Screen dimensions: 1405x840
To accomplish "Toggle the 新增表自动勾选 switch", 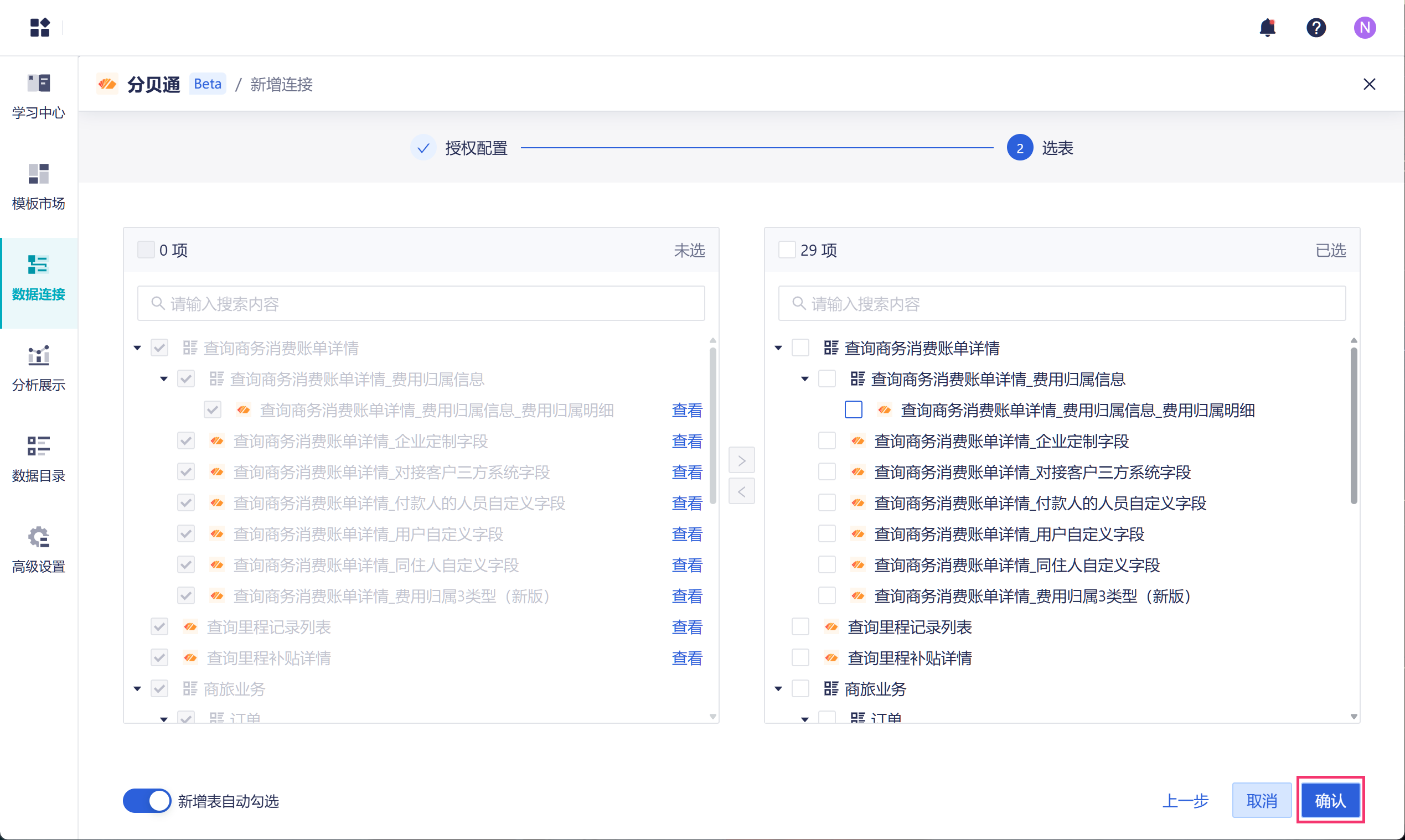I will [147, 800].
